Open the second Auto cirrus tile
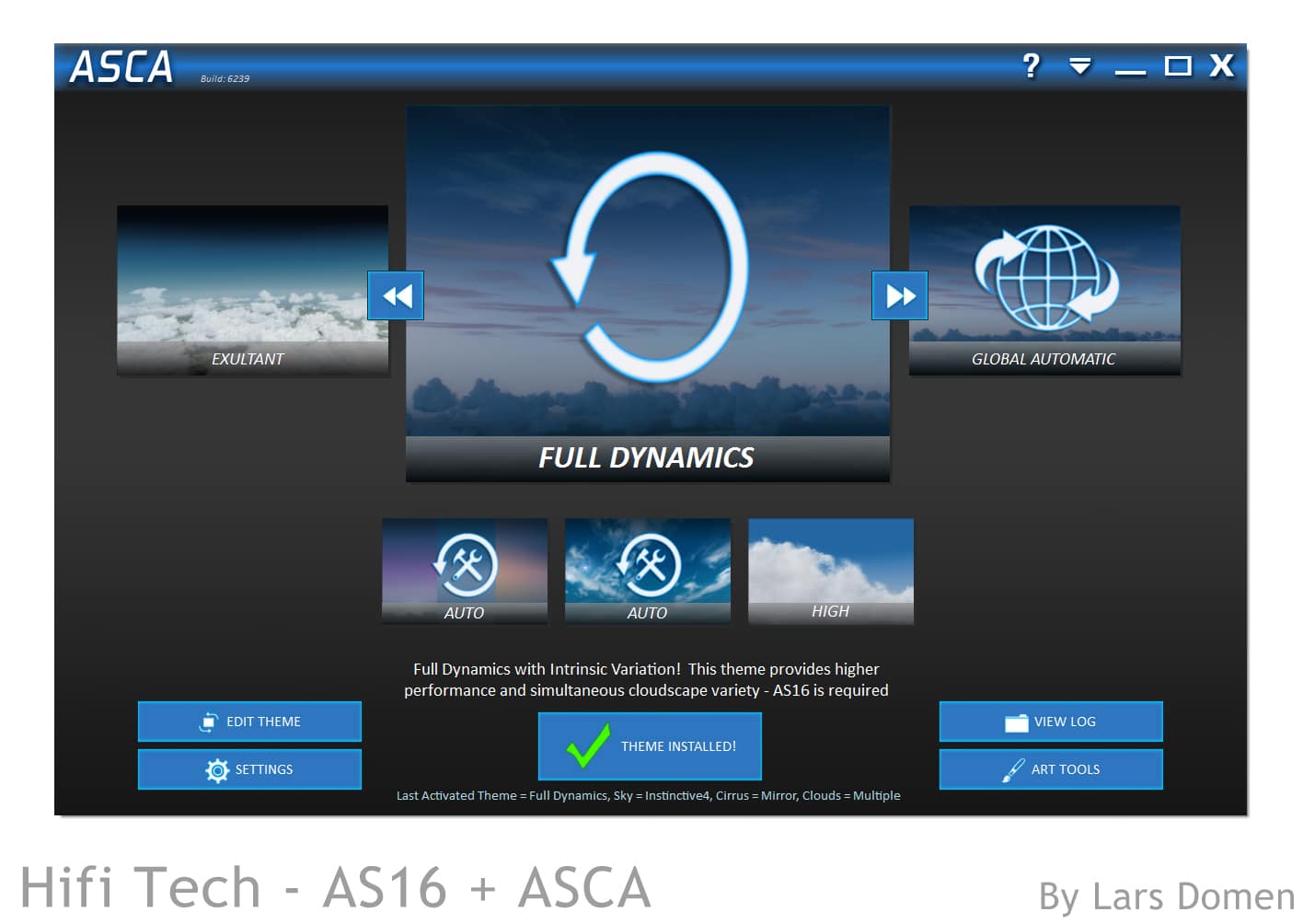The height and width of the screenshot is (924, 1303). (647, 571)
